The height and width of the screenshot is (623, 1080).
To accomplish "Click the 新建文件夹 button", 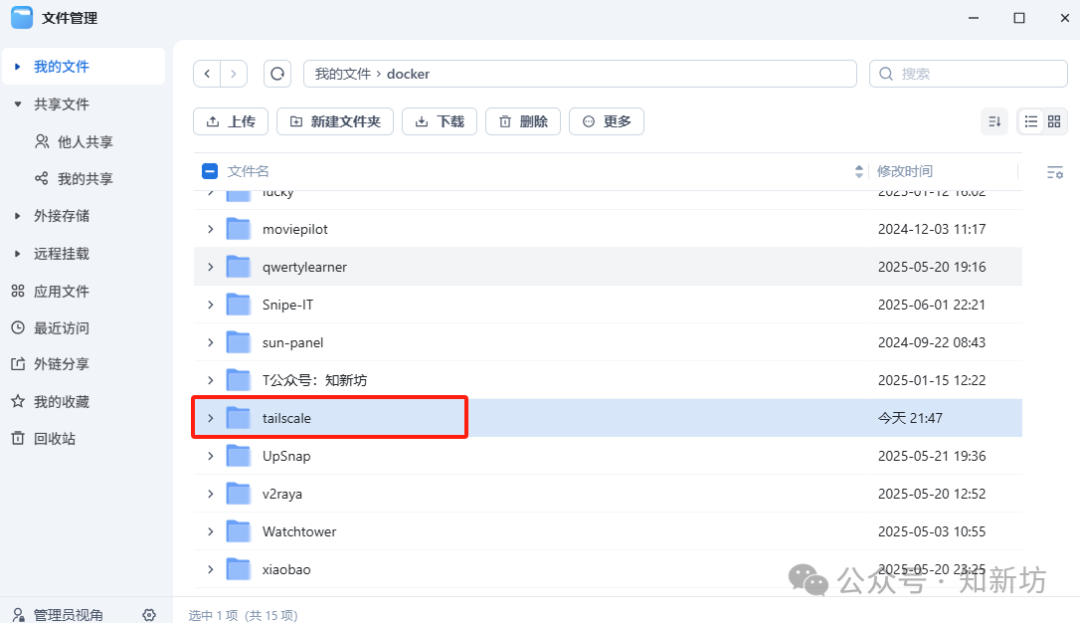I will [335, 121].
